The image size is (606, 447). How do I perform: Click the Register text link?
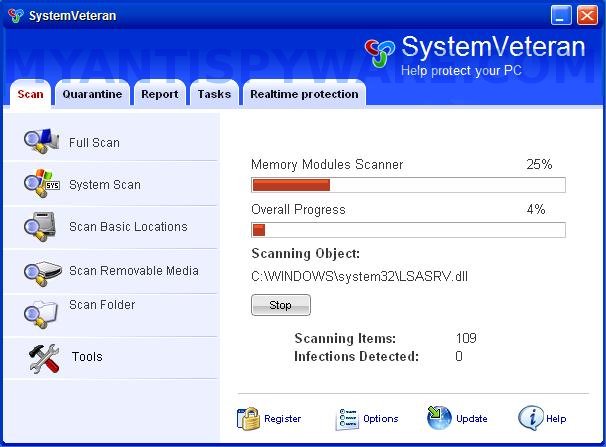click(x=283, y=419)
